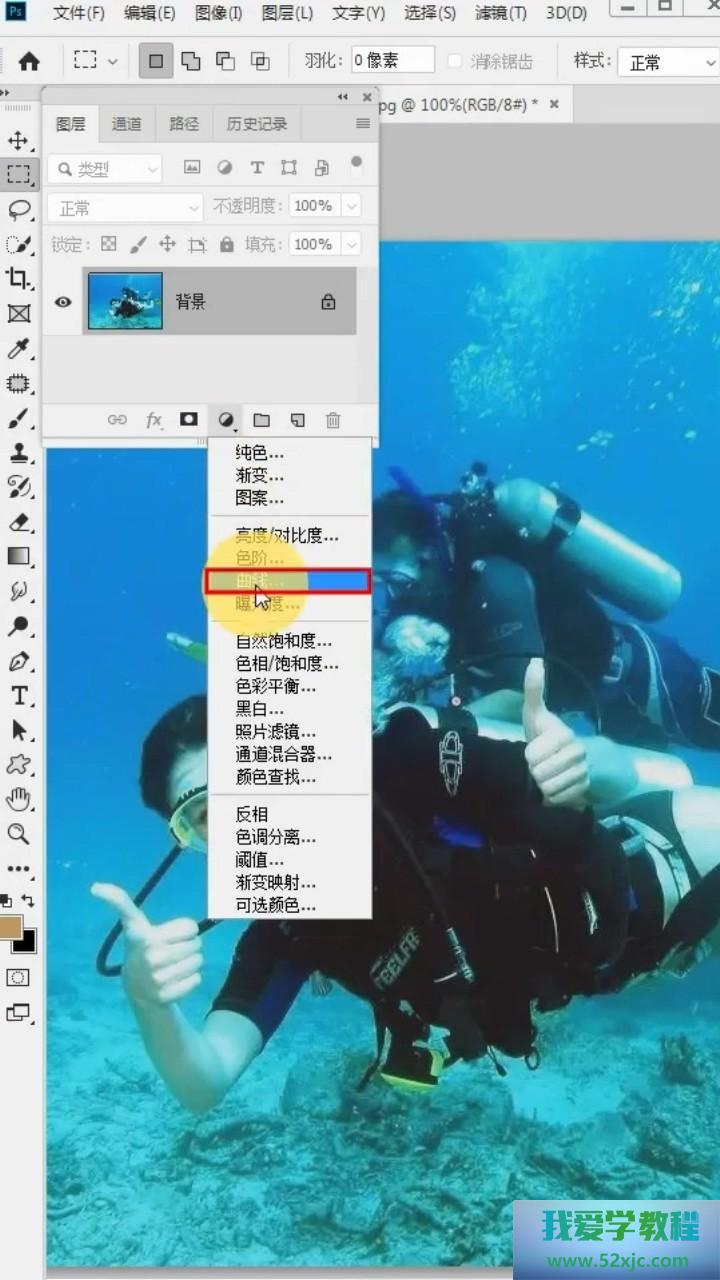
Task: Click the delete layer trash icon
Action: 333,420
